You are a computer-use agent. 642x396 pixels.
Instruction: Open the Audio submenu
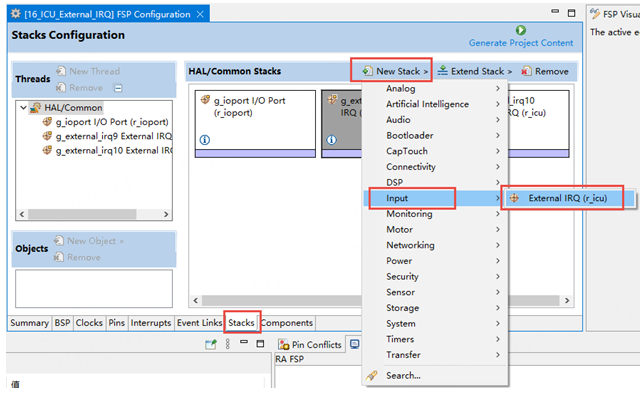coord(435,120)
